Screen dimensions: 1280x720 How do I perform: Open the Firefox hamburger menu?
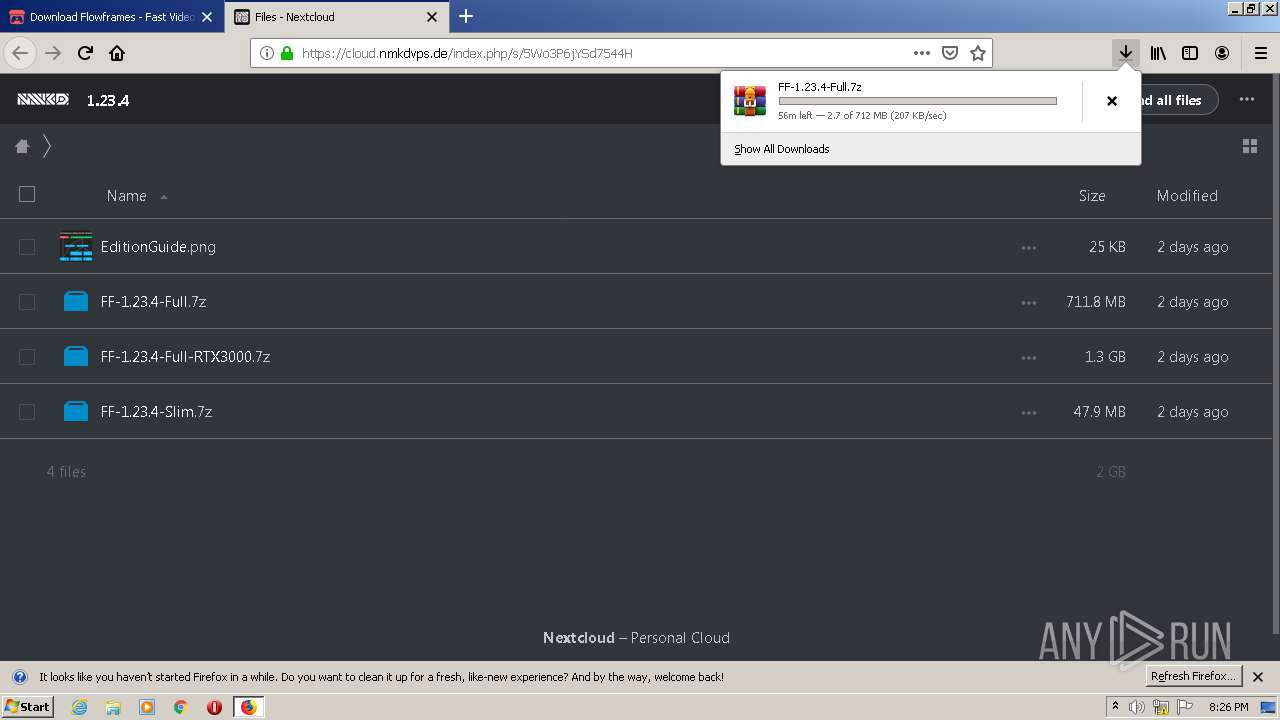point(1260,53)
